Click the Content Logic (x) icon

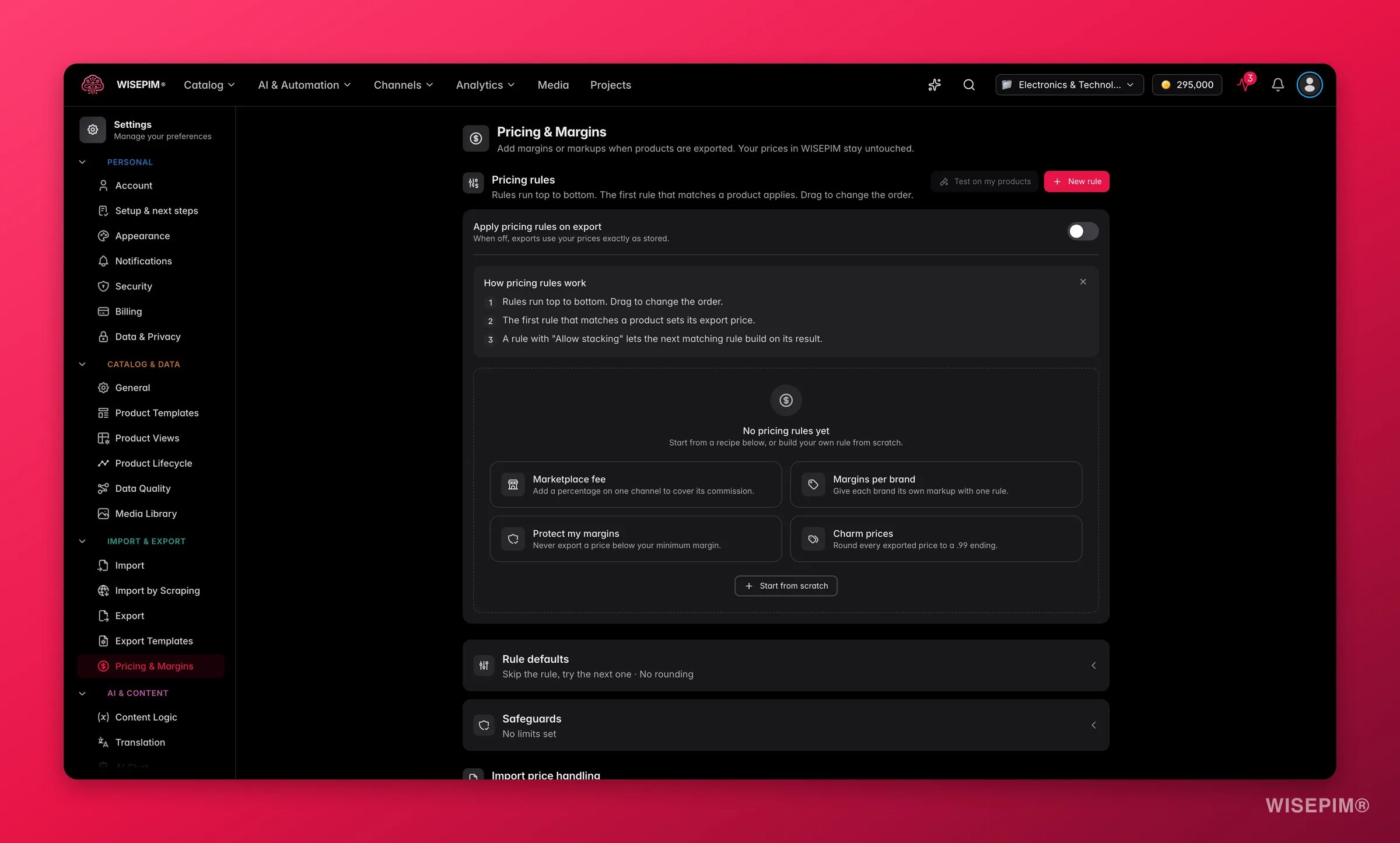click(x=103, y=717)
